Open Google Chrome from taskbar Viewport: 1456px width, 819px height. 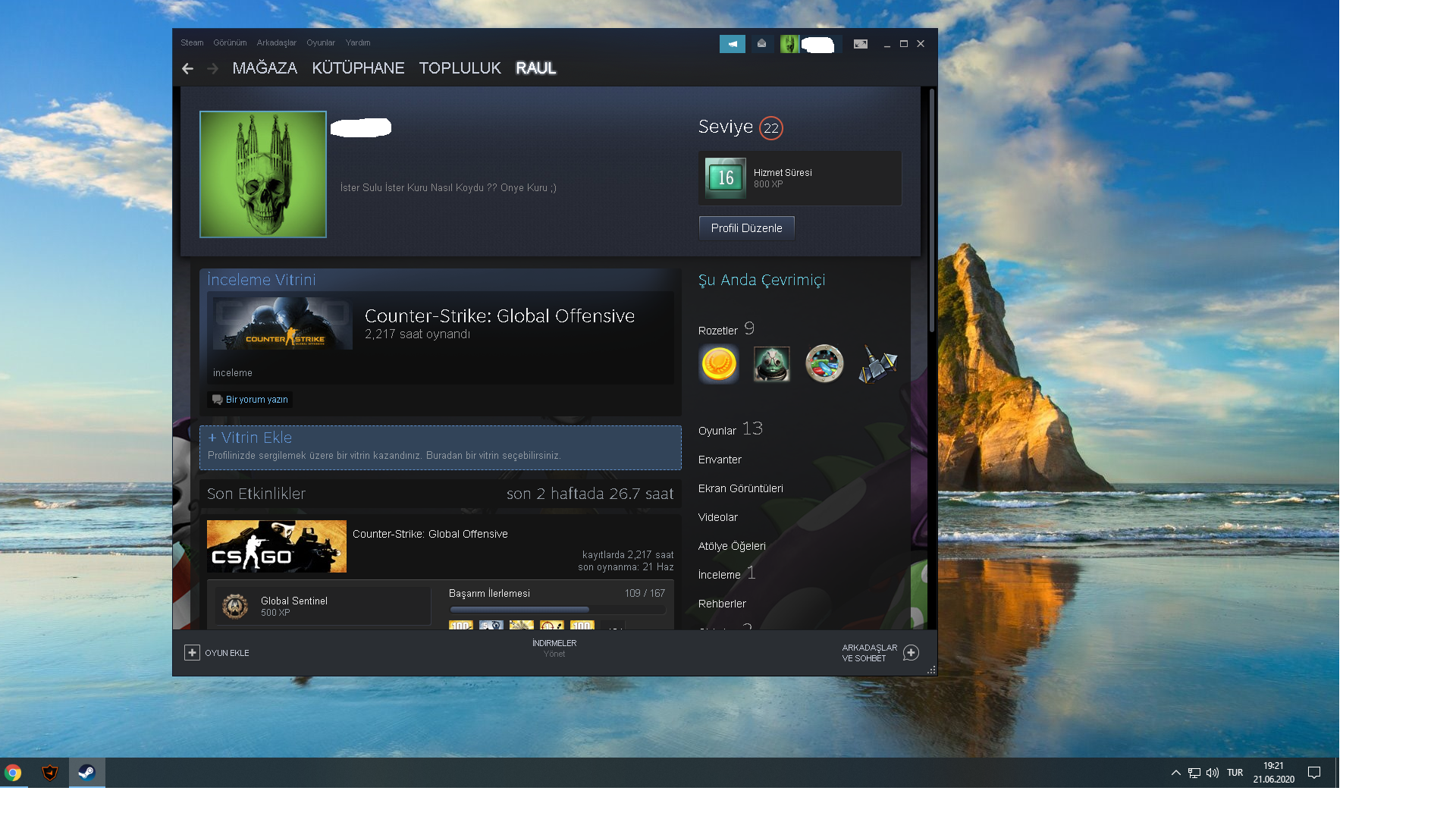(13, 773)
